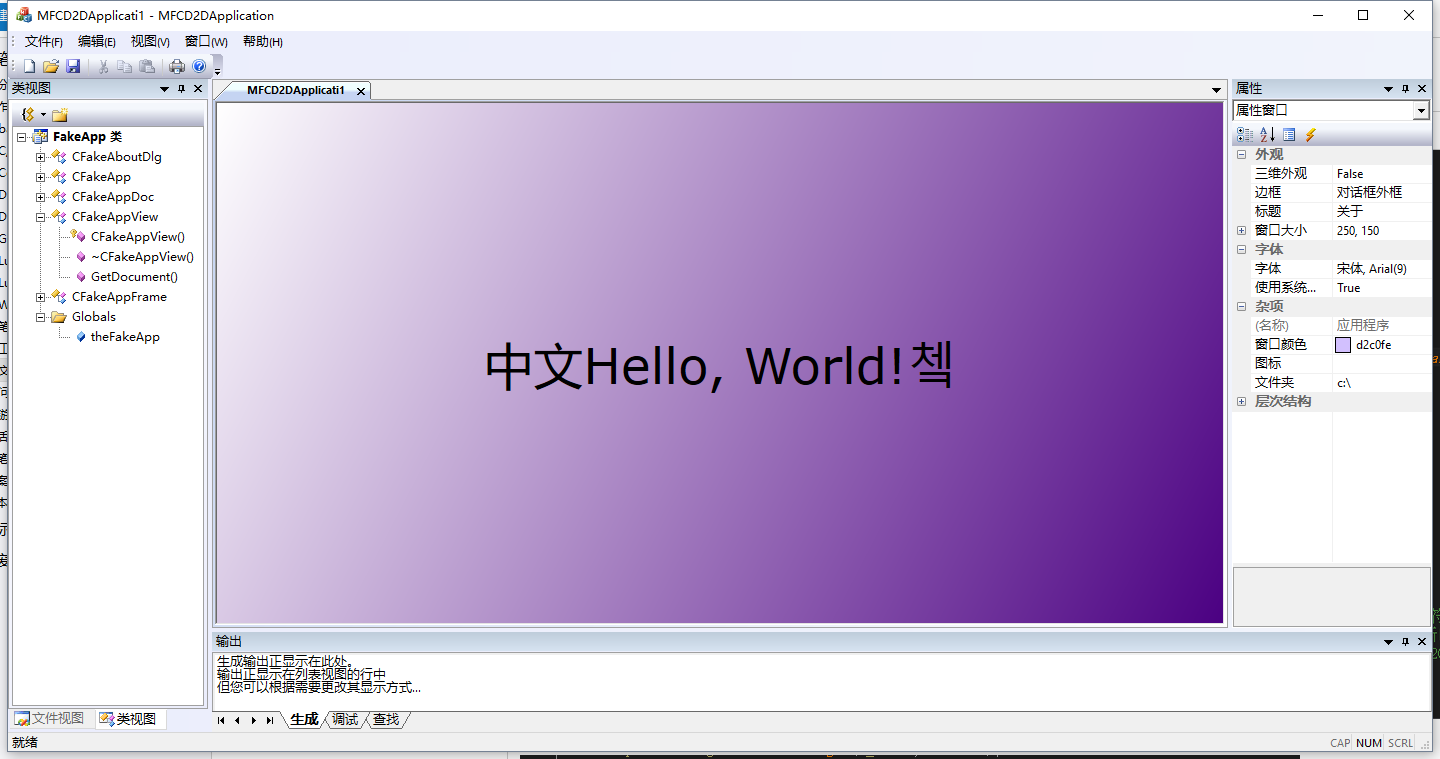Click the 使用系统 True value cell

pyautogui.click(x=1381, y=288)
